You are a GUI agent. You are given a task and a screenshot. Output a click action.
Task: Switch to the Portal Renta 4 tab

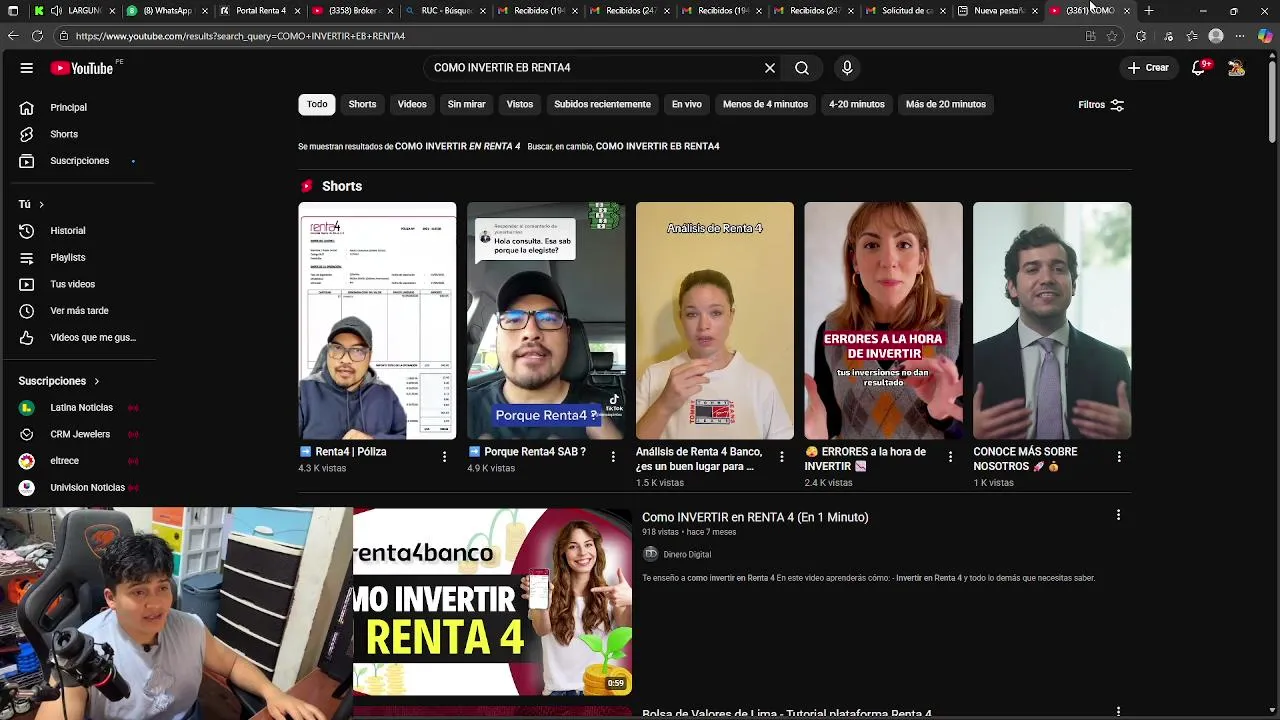click(x=259, y=11)
